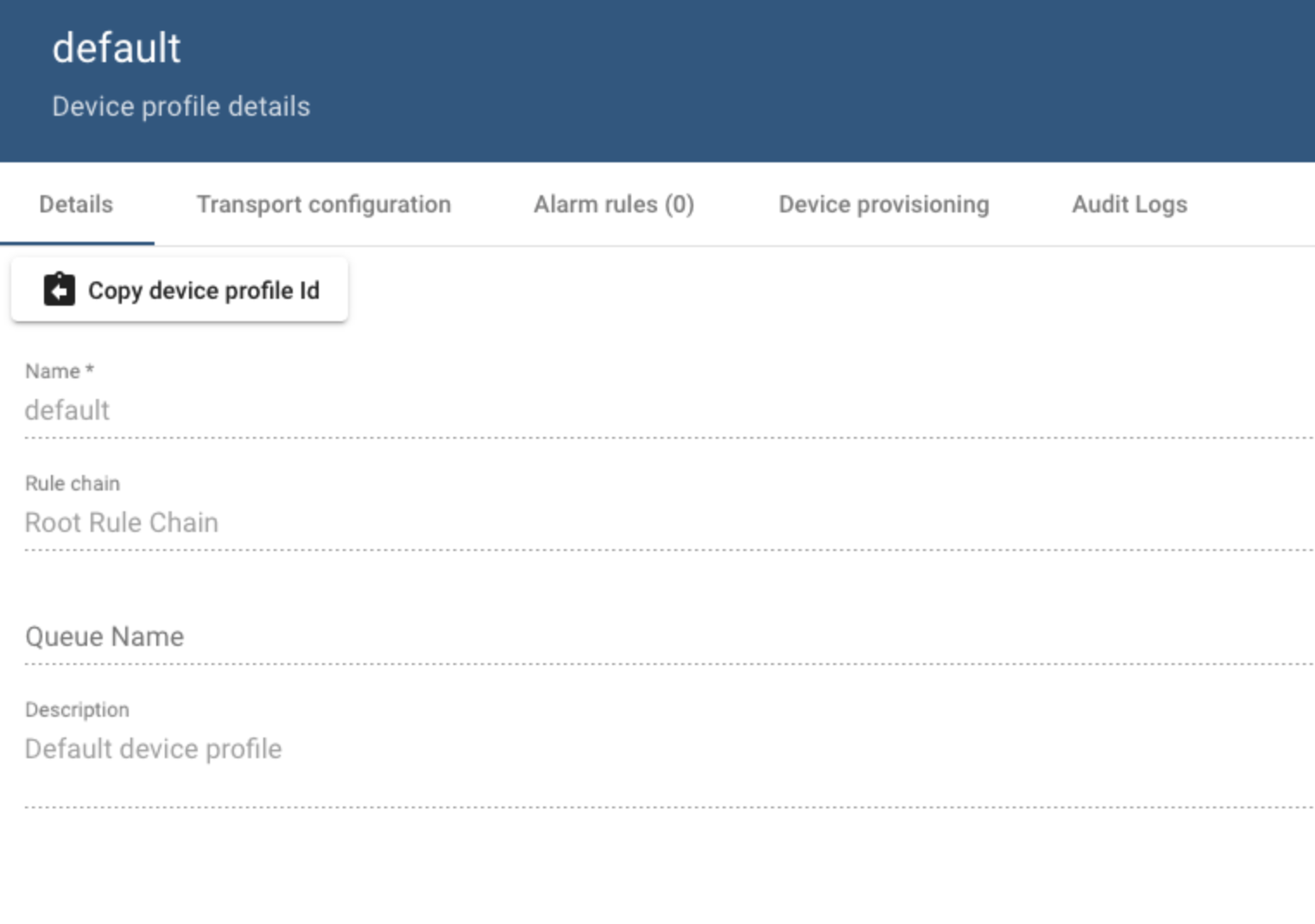Image resolution: width=1315 pixels, height=924 pixels.
Task: Click the Device profile details subtitle
Action: [180, 106]
